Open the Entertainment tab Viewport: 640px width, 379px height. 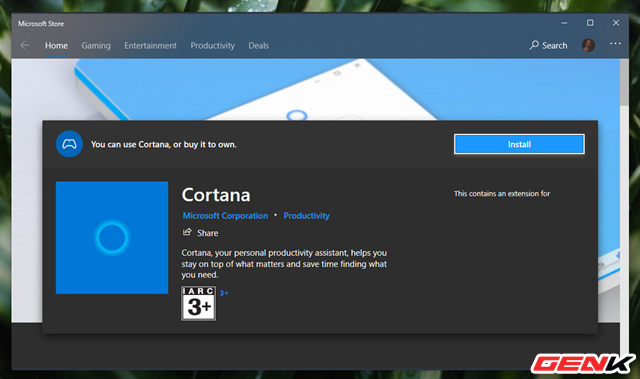pos(151,46)
